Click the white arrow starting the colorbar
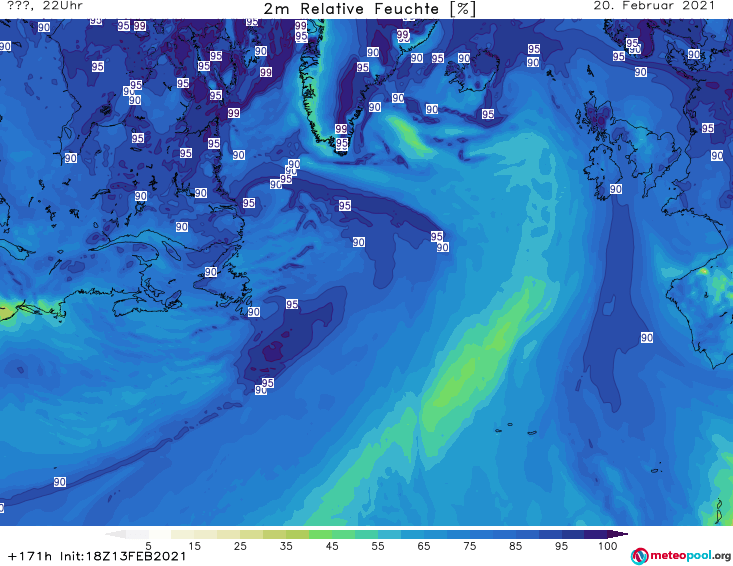The width and height of the screenshot is (733, 566). click(x=115, y=534)
